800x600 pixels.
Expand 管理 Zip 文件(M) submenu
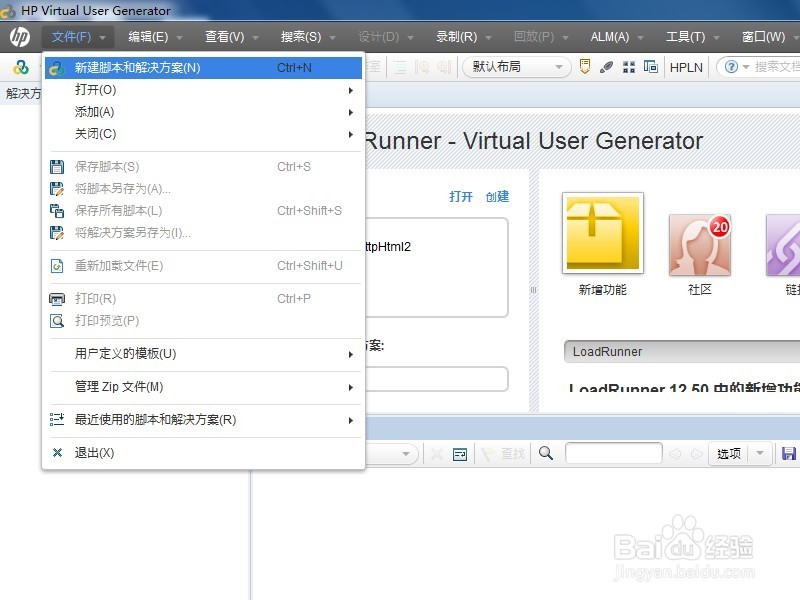click(203, 387)
